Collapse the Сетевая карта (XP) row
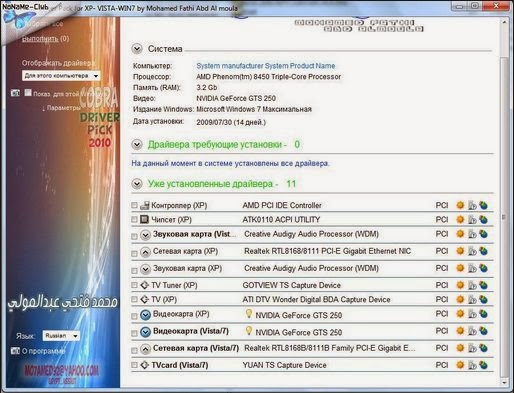Screen dimensions: 514x393 [145, 252]
